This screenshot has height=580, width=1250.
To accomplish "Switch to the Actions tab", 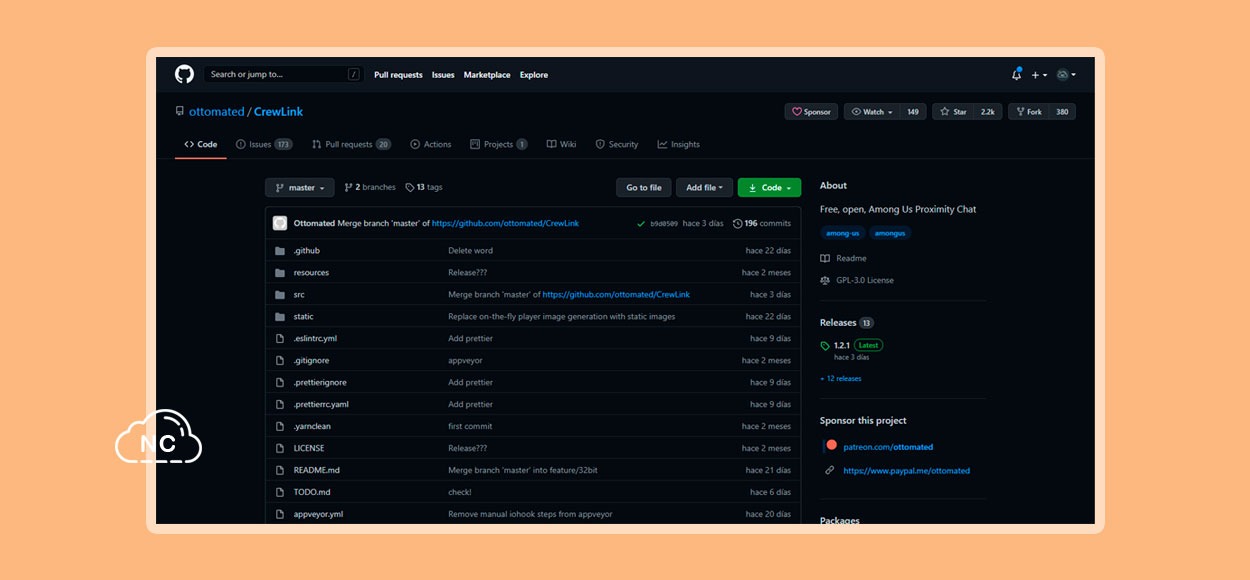I will 431,144.
